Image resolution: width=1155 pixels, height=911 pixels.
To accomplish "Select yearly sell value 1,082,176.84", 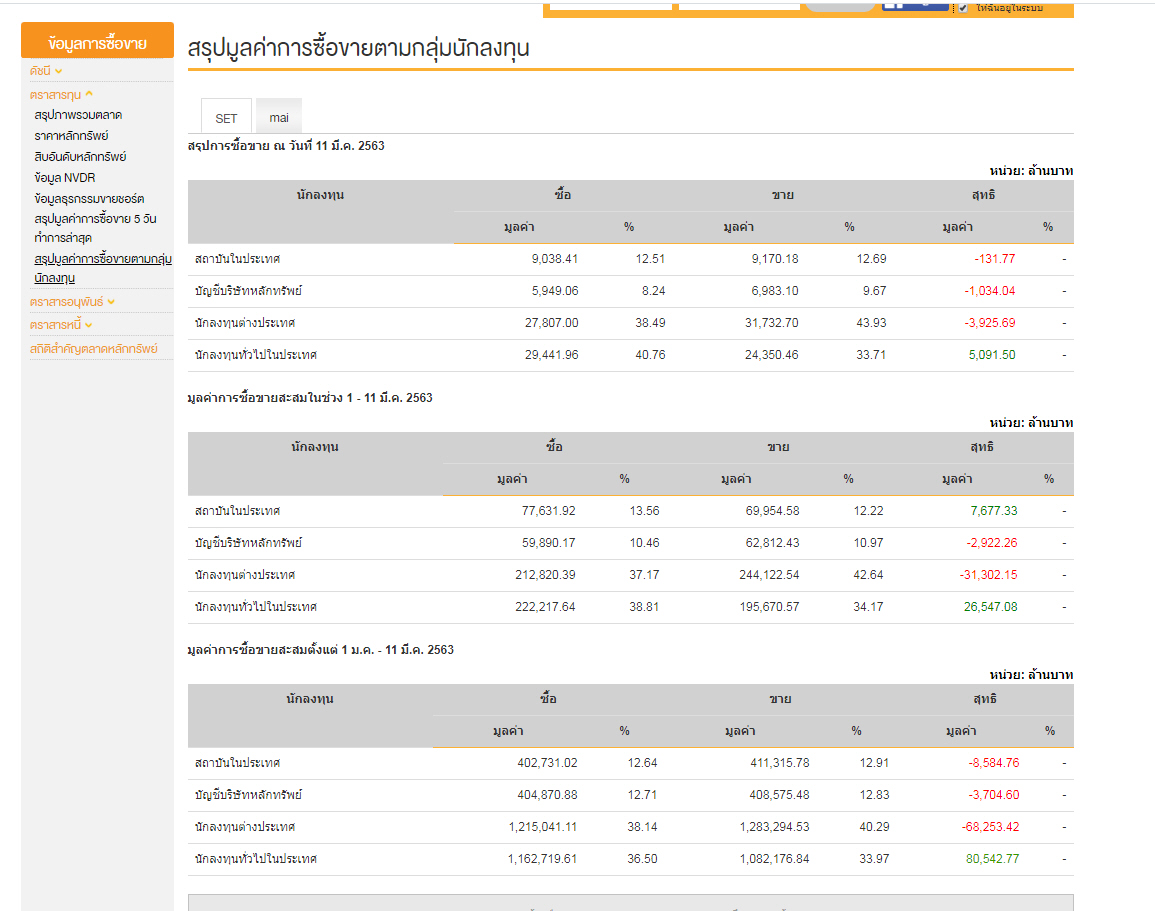I will (x=775, y=859).
